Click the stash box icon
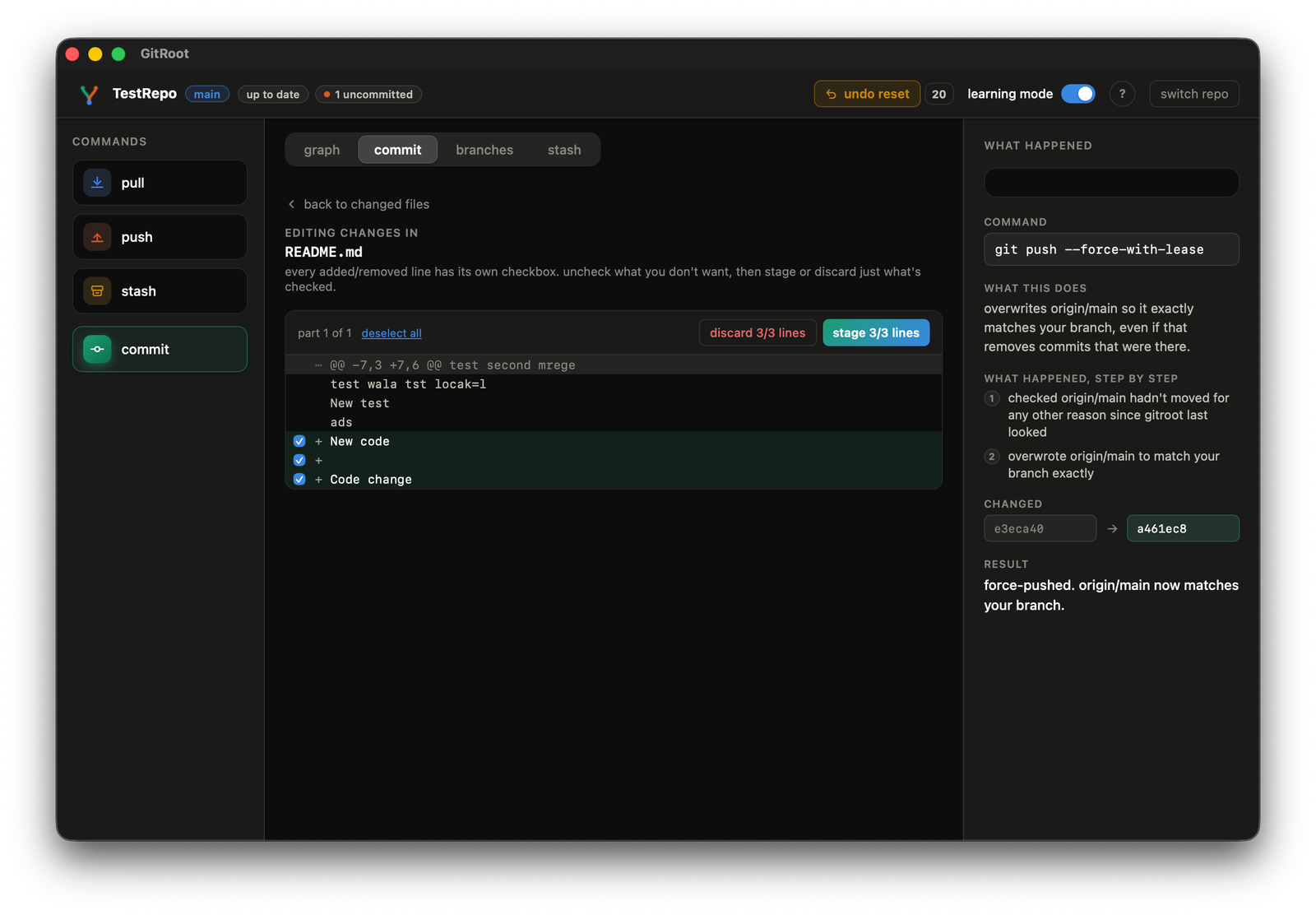 point(97,291)
